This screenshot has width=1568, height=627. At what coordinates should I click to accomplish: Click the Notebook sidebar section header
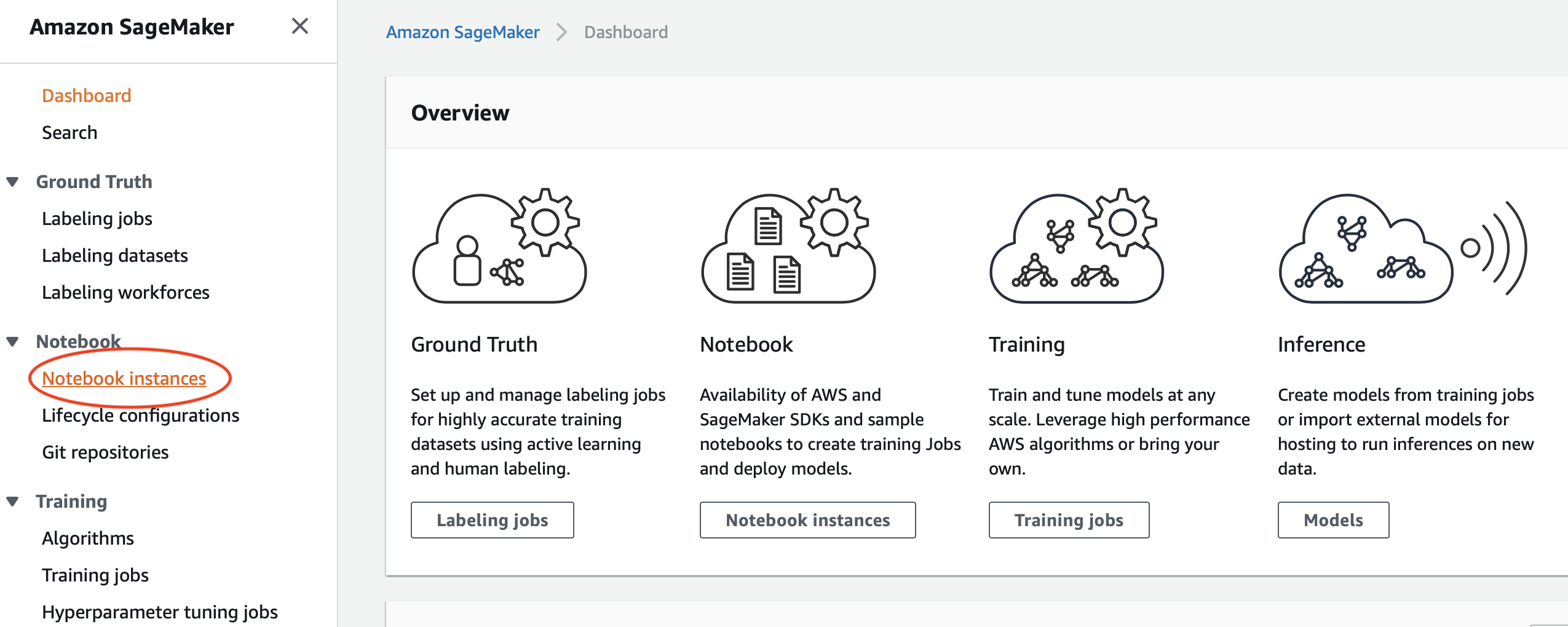[78, 342]
